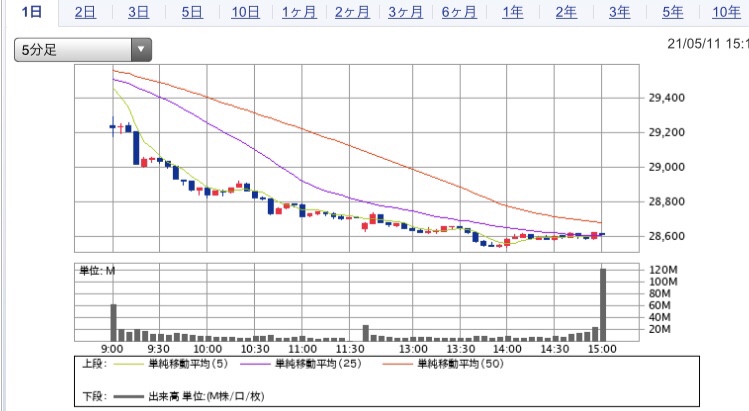Open the 10日 chart period
The height and width of the screenshot is (411, 749).
click(x=246, y=12)
